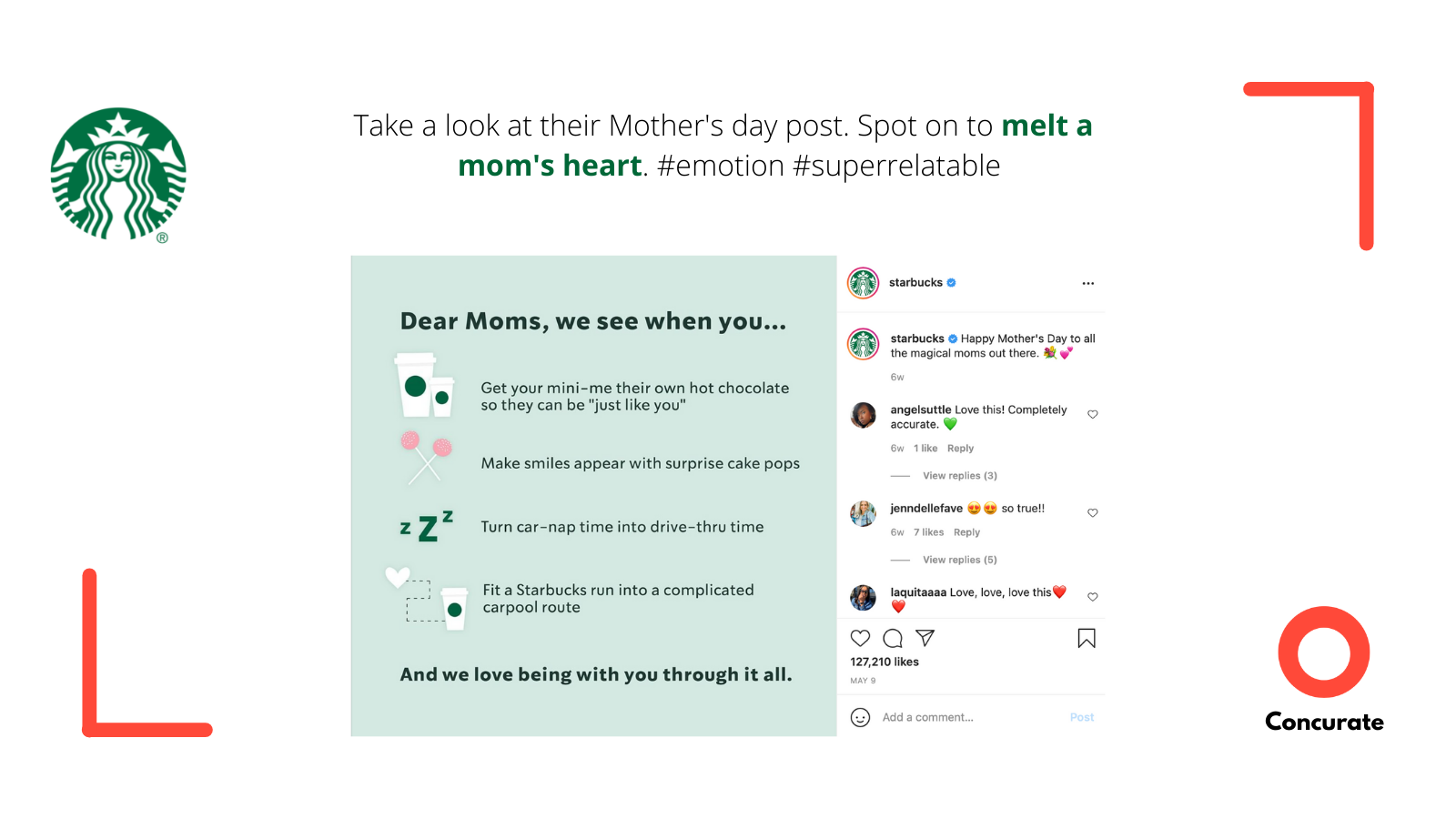The width and height of the screenshot is (1456, 819).
Task: Click the blue Post button
Action: coord(1082,717)
